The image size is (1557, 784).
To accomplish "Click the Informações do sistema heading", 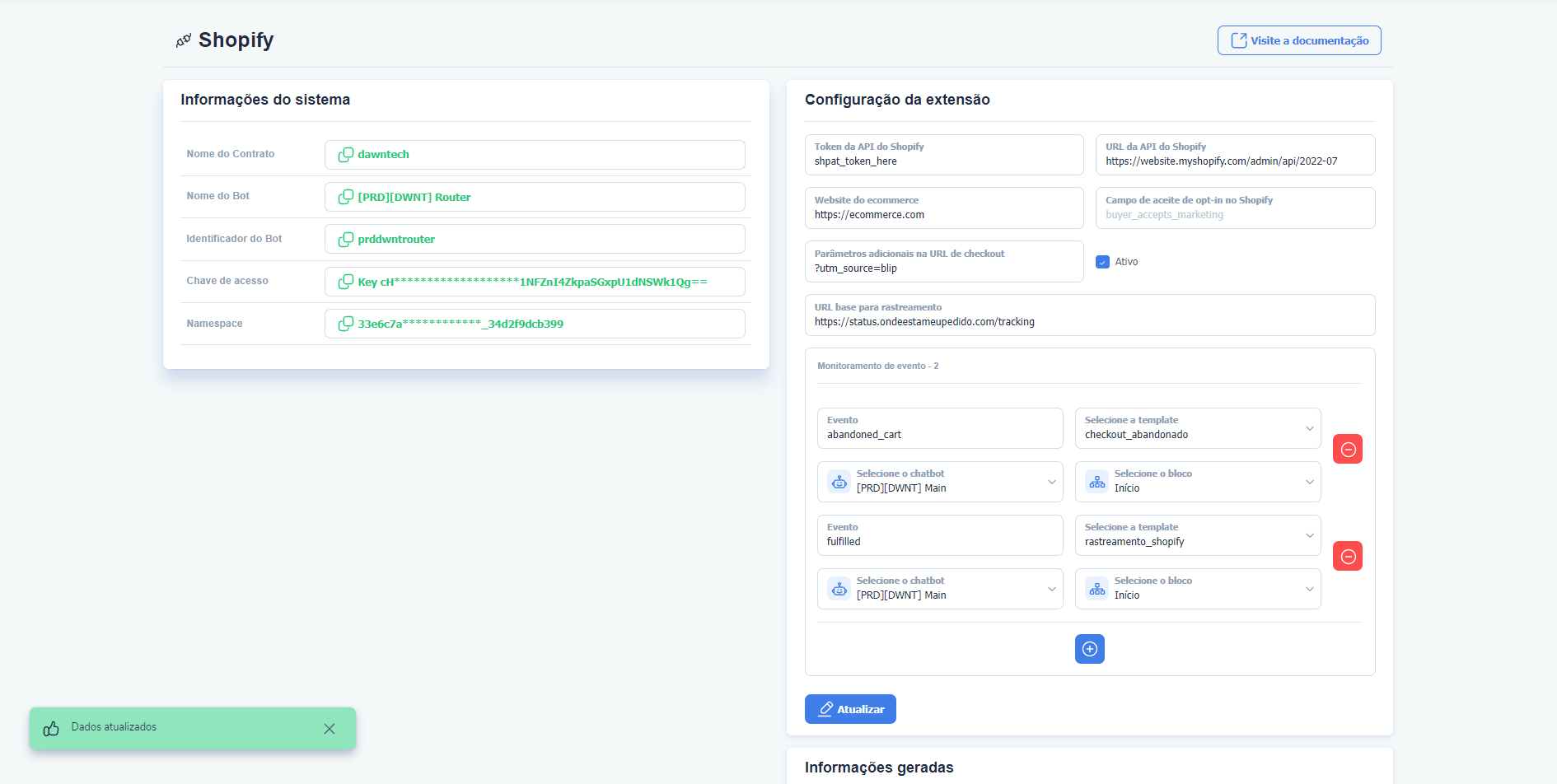I will (x=265, y=100).
